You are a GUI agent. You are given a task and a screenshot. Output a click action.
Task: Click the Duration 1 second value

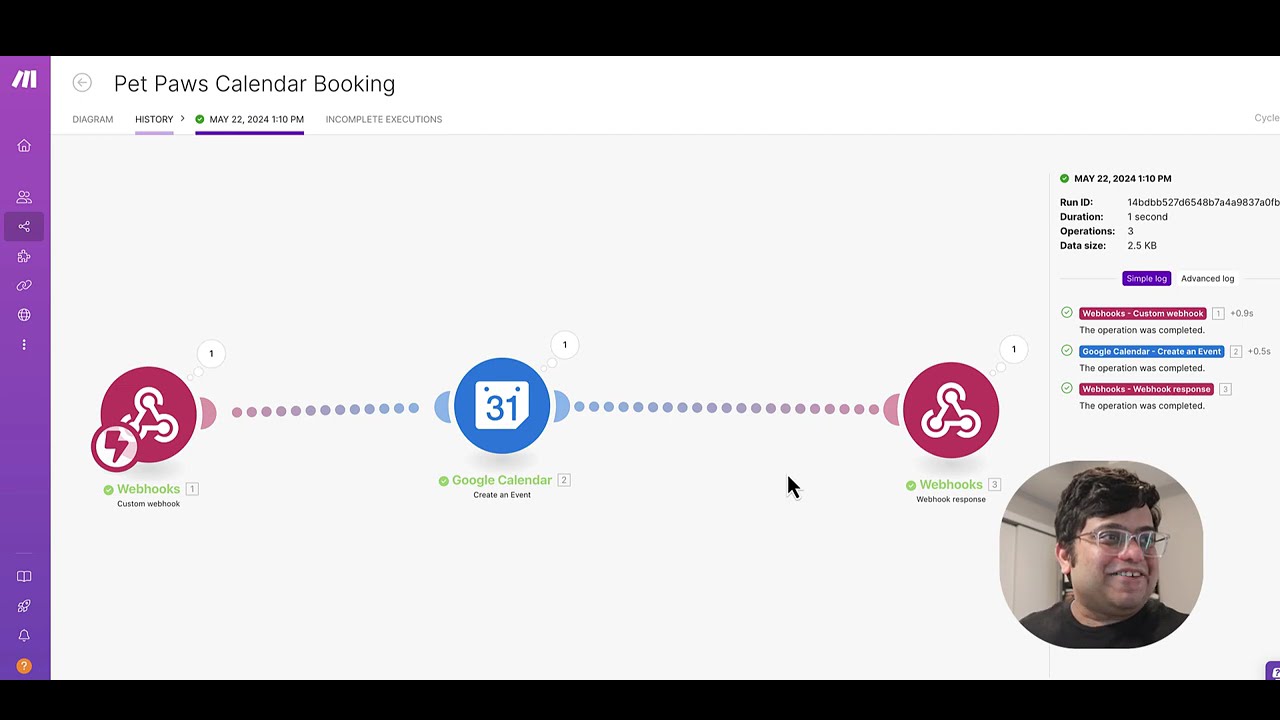click(x=1147, y=217)
